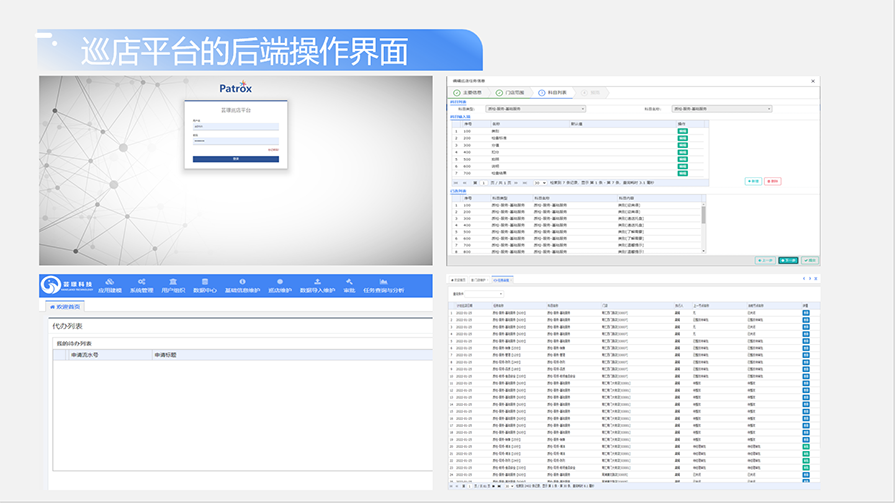This screenshot has height=503, width=895.
Task: Open the 用户组织 building icon
Action: coord(173,281)
